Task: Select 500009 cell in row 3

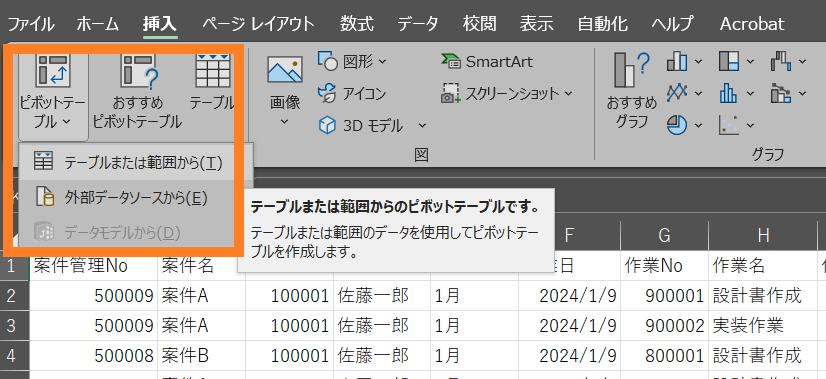Action: pyautogui.click(x=93, y=326)
